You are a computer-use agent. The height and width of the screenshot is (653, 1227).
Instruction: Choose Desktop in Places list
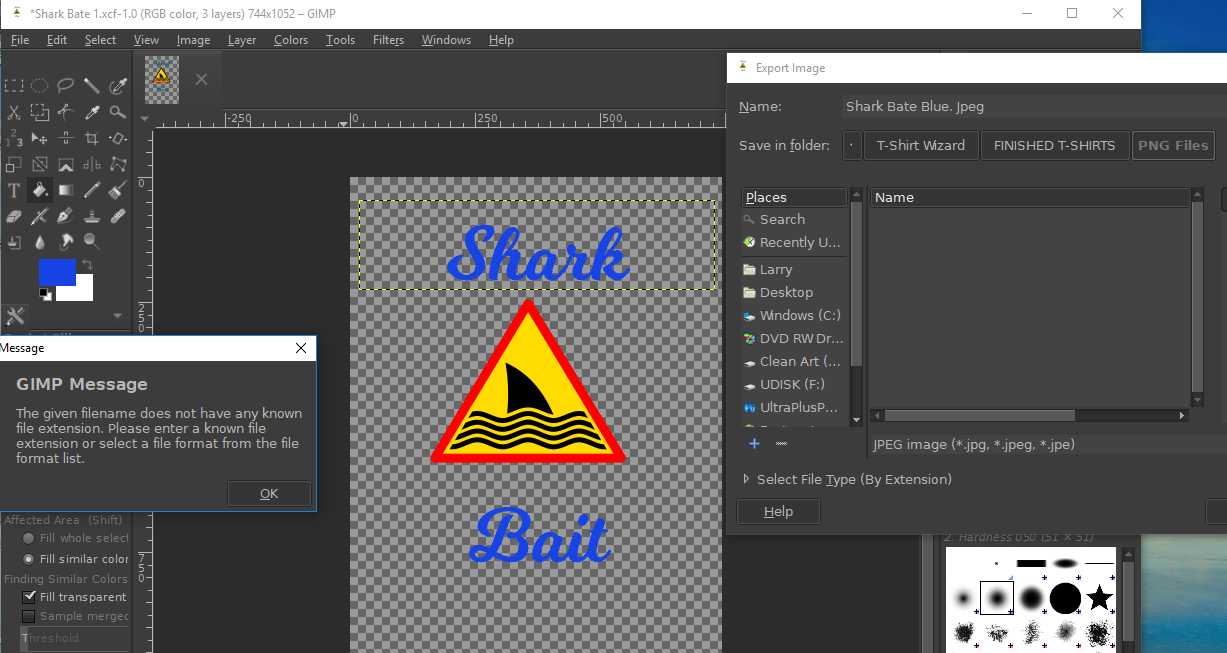(x=786, y=292)
